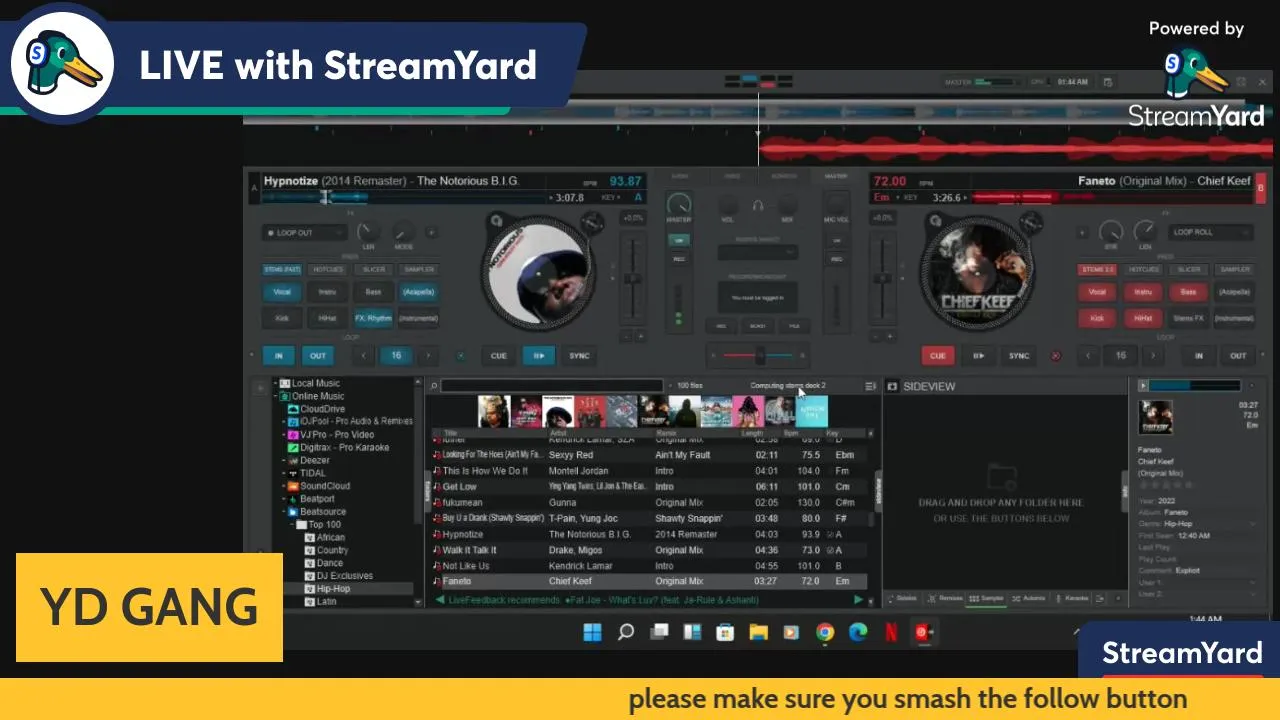Viewport: 1280px width, 720px height.
Task: Set loop OUT point on deck B
Action: pyautogui.click(x=1238, y=355)
